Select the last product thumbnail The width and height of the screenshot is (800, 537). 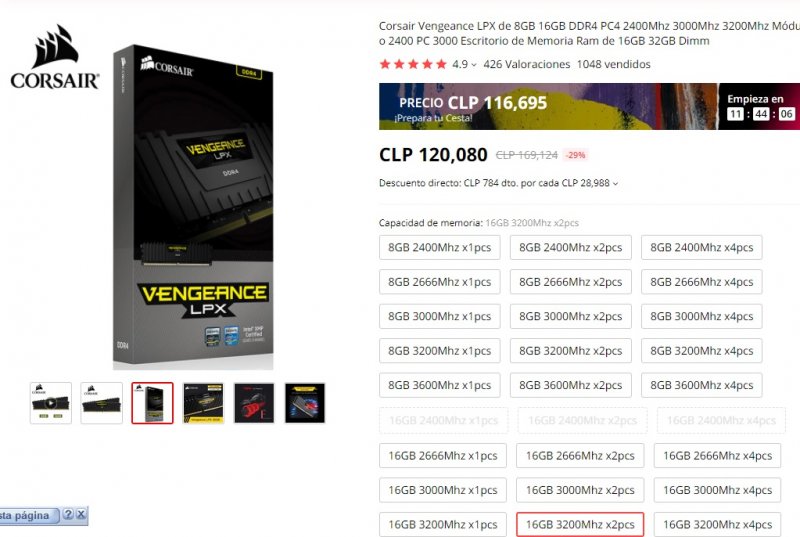tap(305, 403)
